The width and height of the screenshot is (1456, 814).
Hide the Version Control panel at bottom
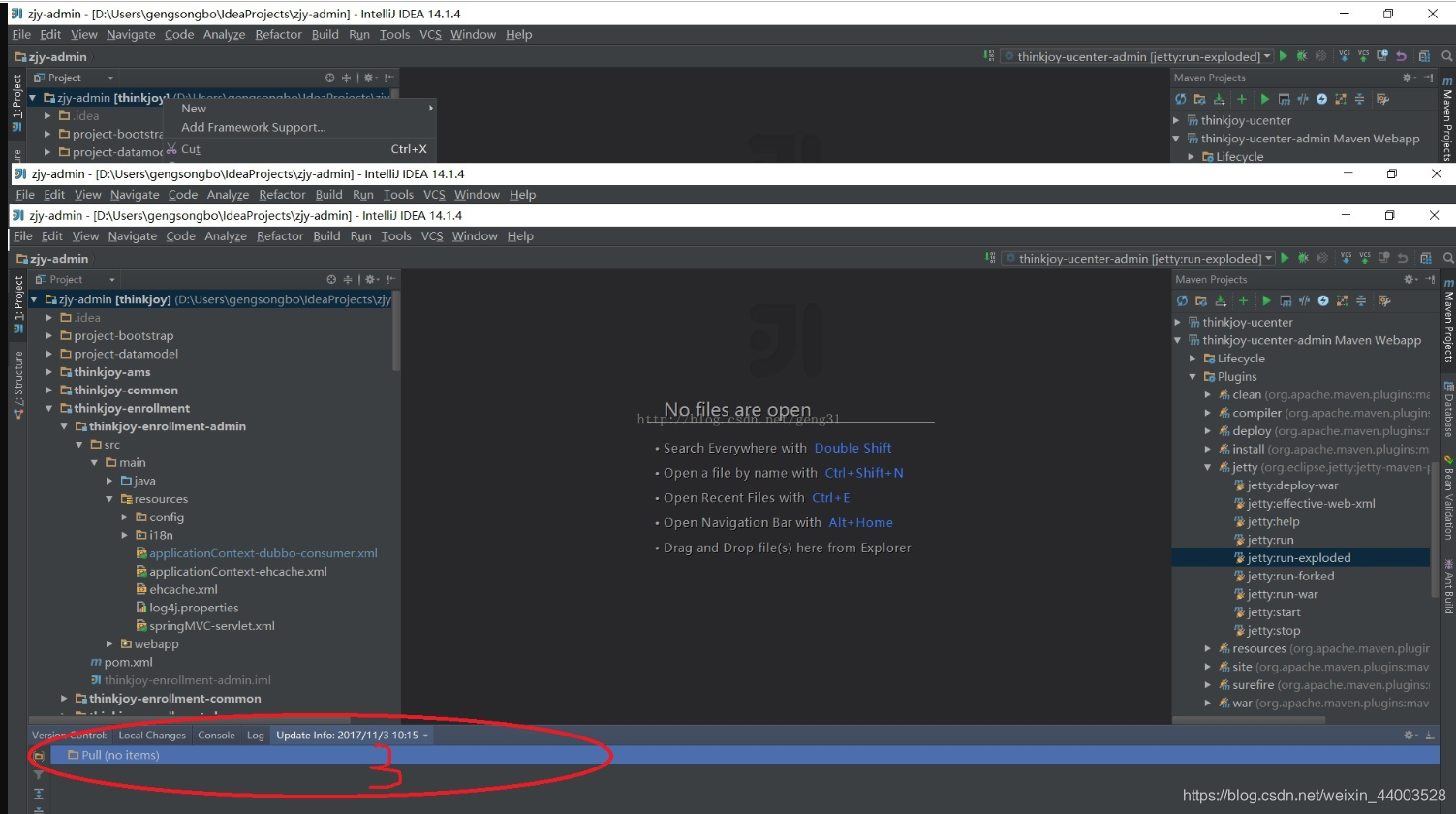point(1430,735)
